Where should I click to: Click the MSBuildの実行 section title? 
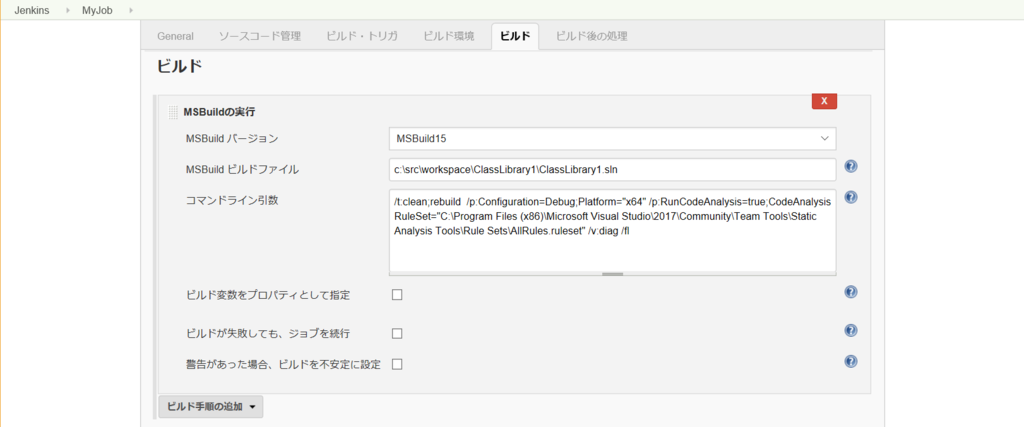tap(219, 112)
